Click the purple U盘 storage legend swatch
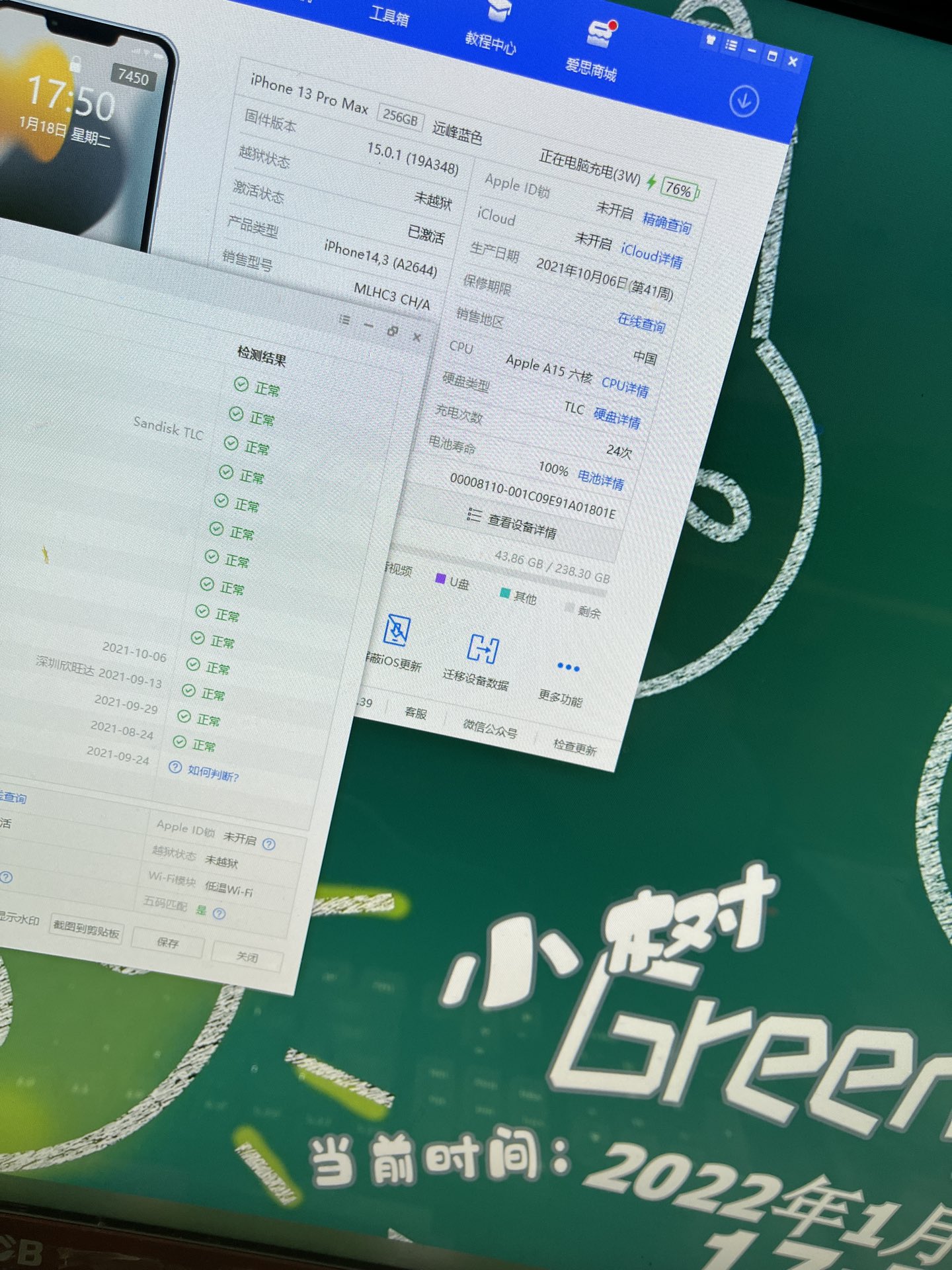The width and height of the screenshot is (952, 1270). click(x=440, y=579)
